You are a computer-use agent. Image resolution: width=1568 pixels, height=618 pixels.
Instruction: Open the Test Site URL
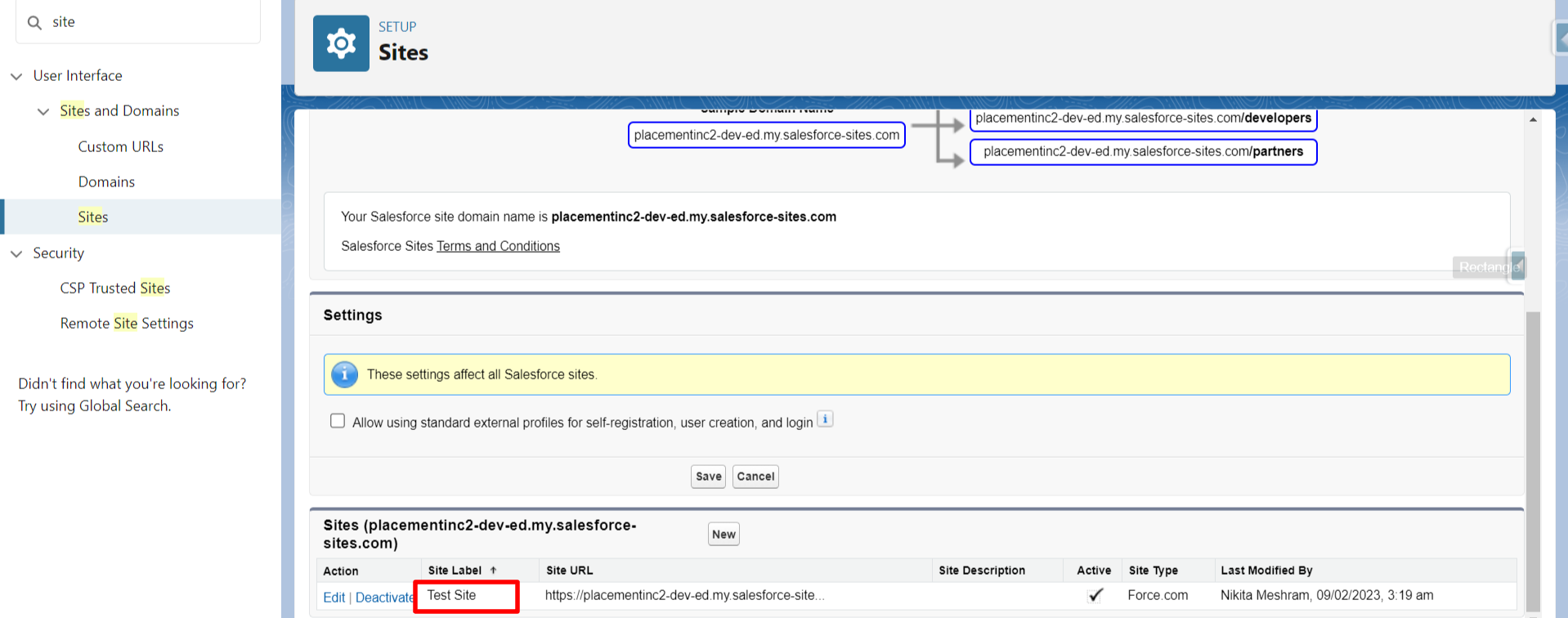(x=684, y=595)
